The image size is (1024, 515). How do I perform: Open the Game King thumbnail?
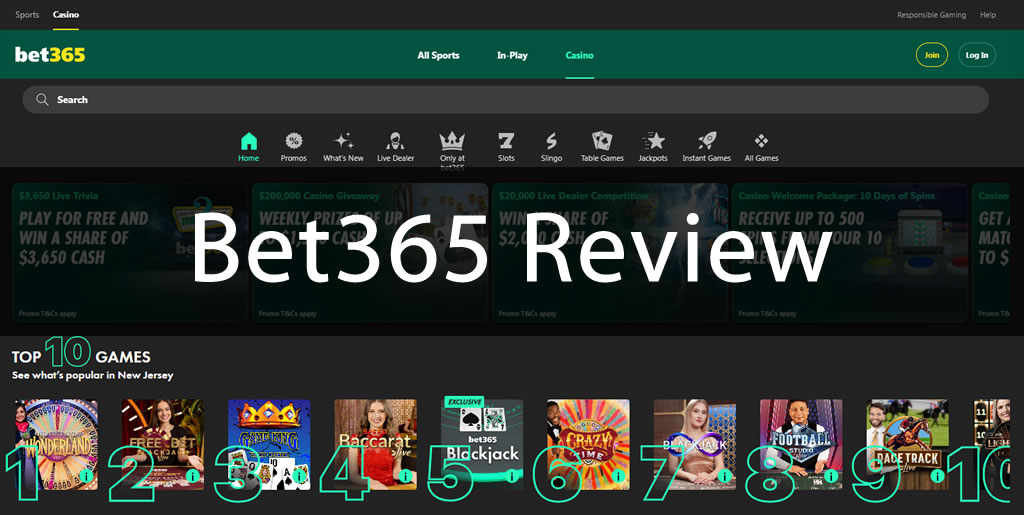click(x=269, y=445)
